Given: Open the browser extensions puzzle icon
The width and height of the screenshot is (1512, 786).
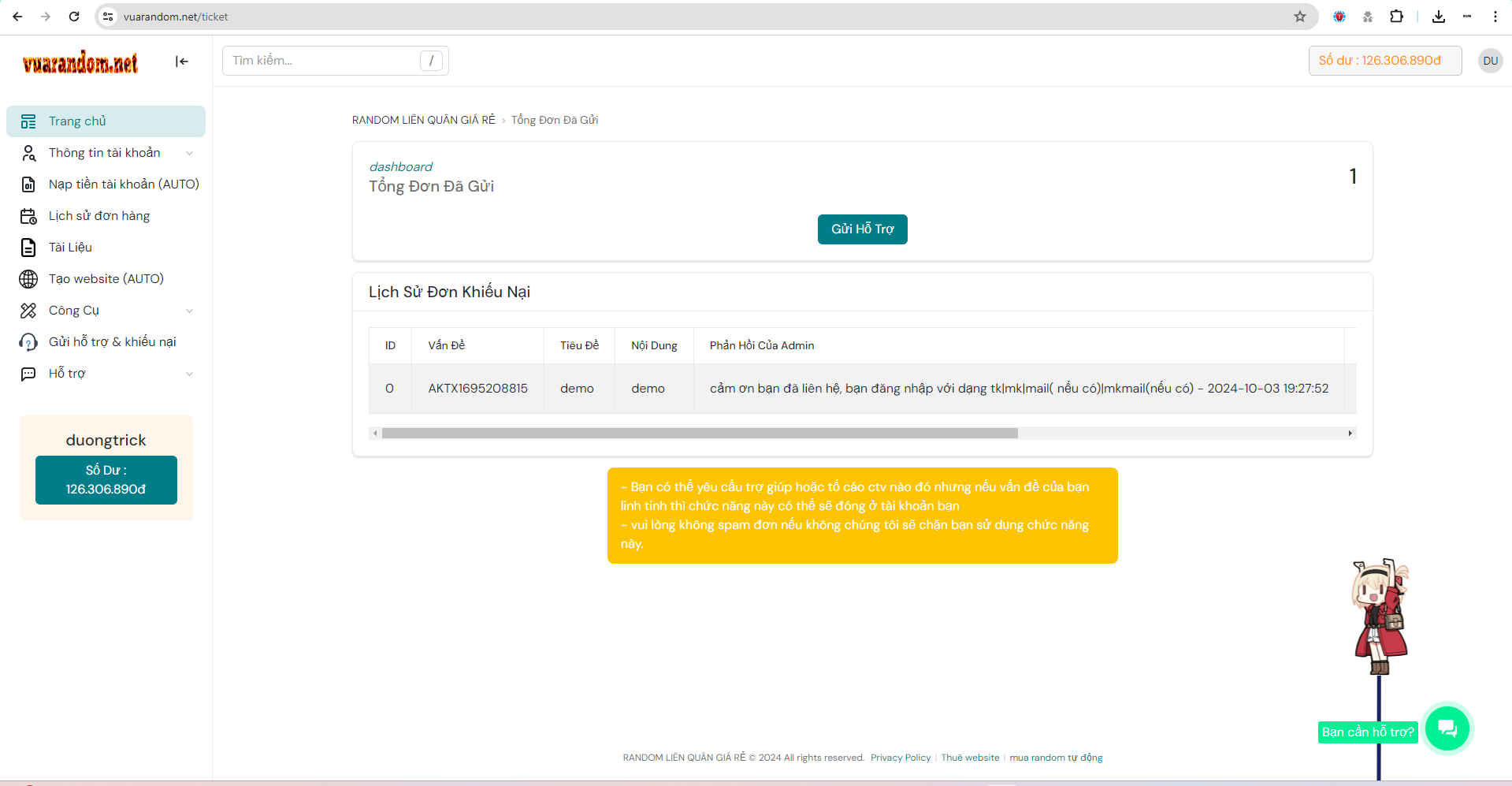Looking at the screenshot, I should coord(1396,17).
